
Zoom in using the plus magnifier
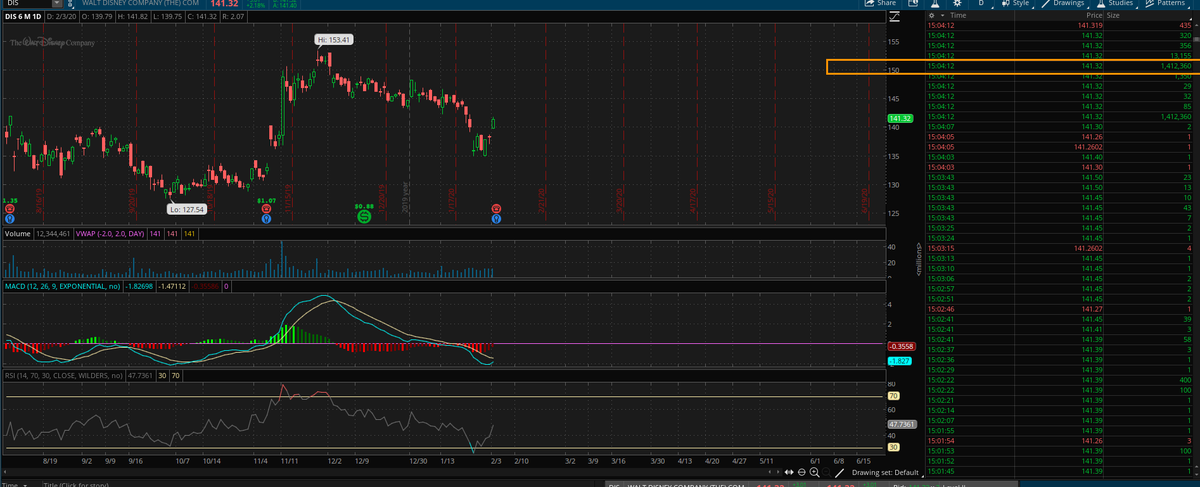coord(814,471)
